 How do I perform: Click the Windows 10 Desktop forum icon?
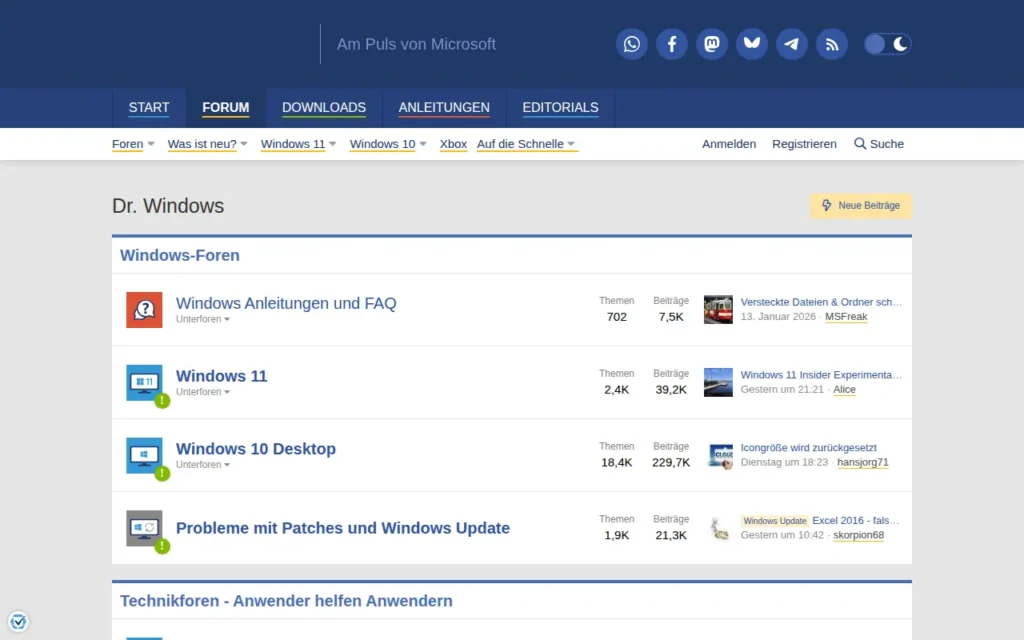pos(144,455)
